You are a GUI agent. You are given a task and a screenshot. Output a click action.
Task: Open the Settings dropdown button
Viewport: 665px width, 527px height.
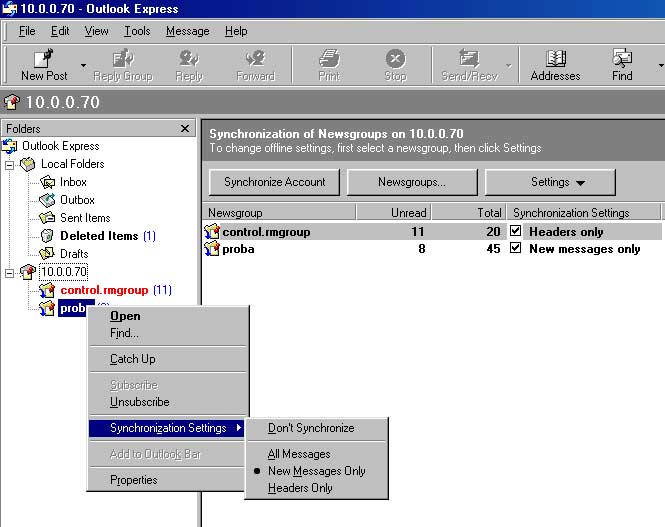pyautogui.click(x=550, y=182)
